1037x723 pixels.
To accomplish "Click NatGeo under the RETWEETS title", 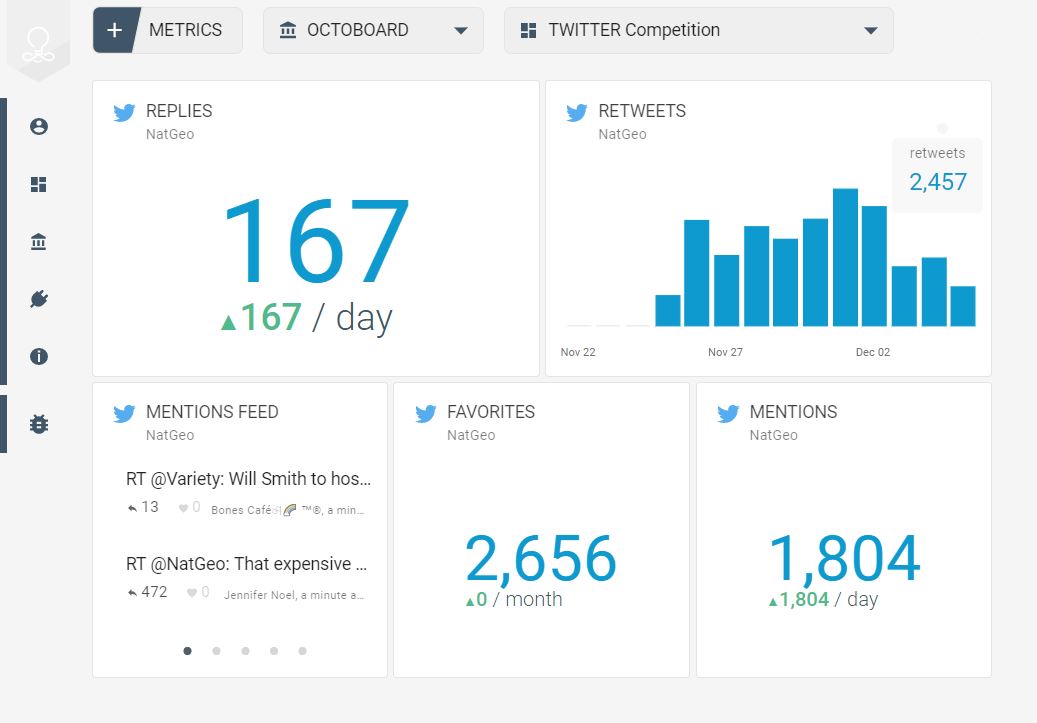I will click(x=622, y=134).
